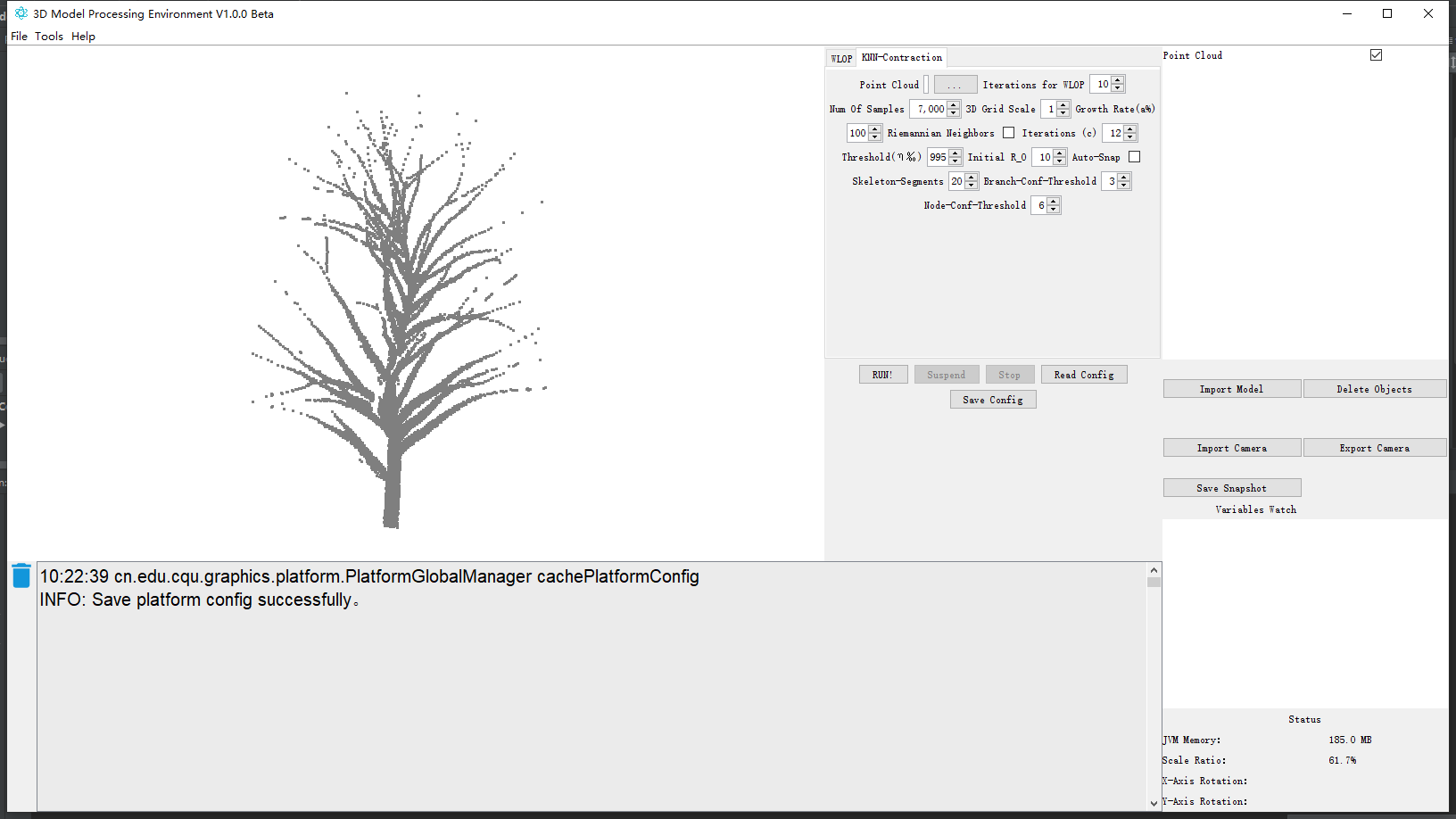This screenshot has height=819, width=1456.
Task: Clear the log with the trash icon
Action: pyautogui.click(x=21, y=575)
